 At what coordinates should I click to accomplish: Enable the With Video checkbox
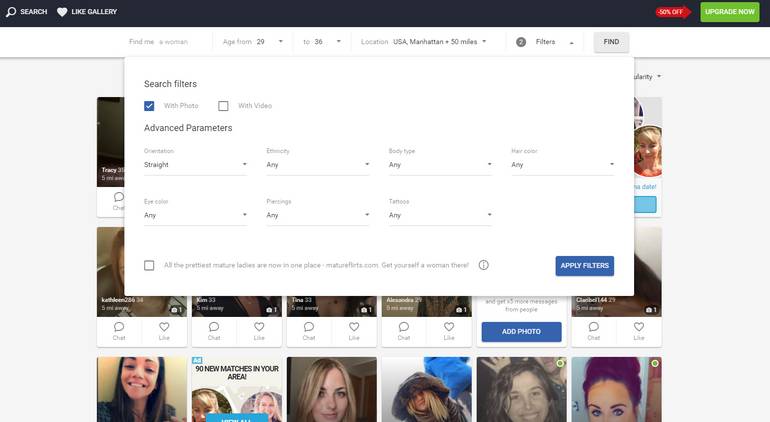[x=223, y=106]
